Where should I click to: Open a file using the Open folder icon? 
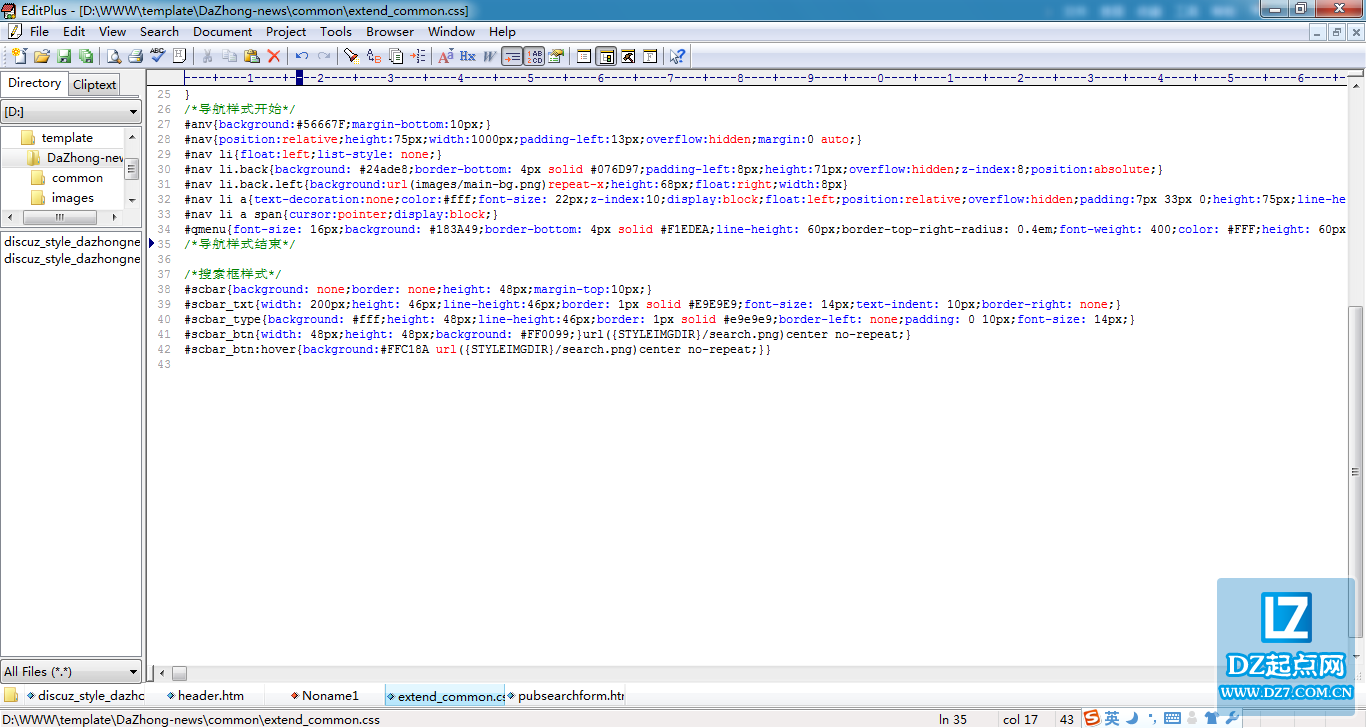coord(42,56)
